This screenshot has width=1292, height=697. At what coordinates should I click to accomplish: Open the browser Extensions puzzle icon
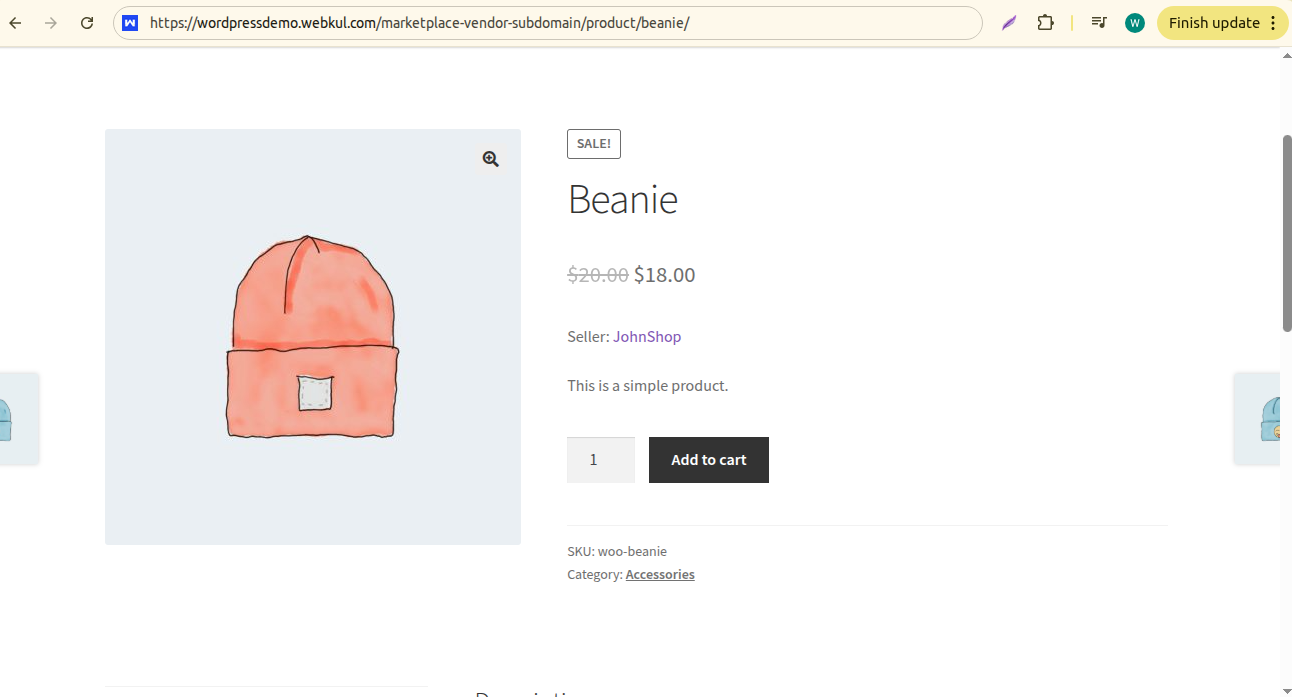[1045, 22]
